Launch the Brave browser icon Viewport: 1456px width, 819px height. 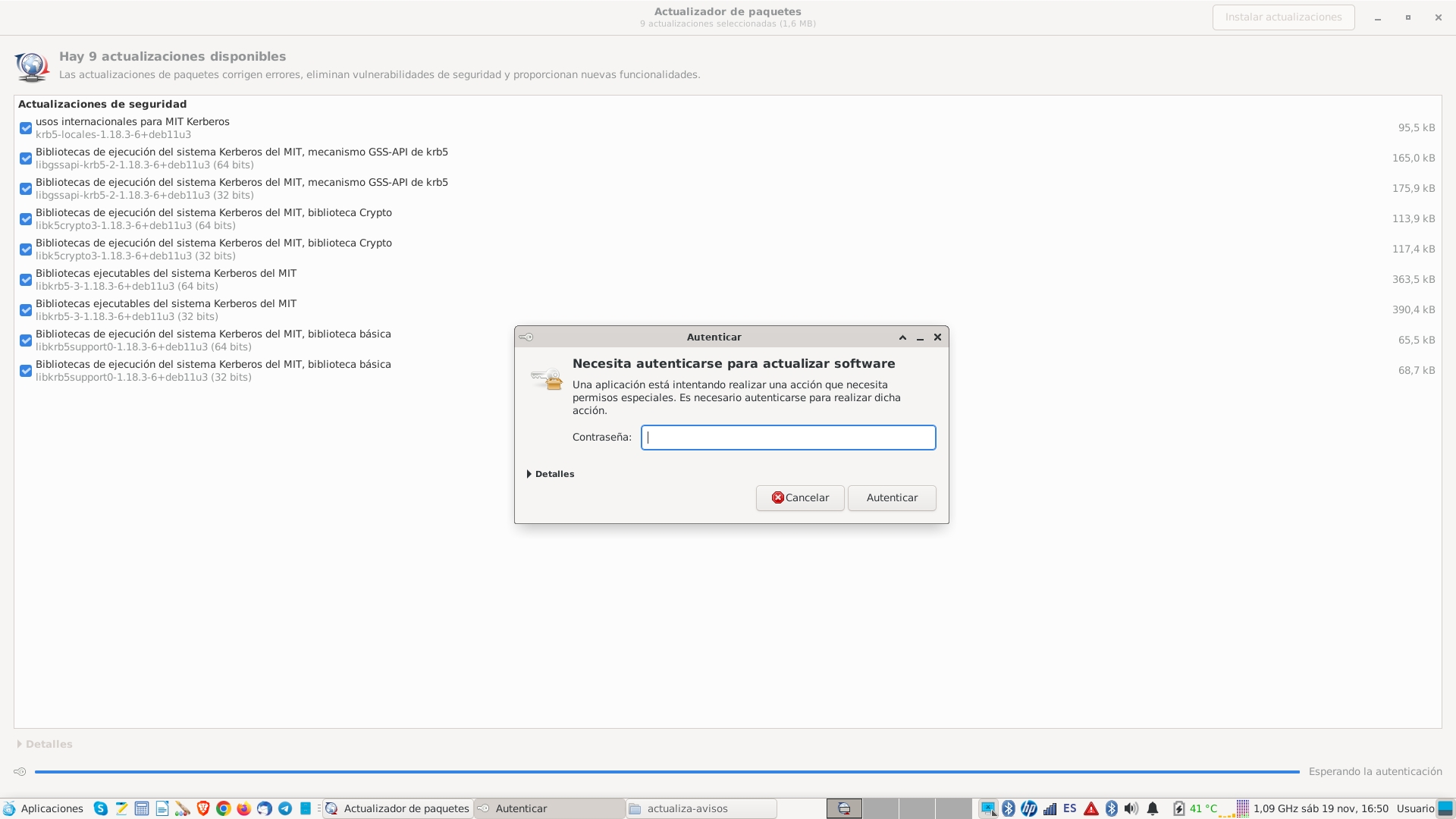[x=202, y=808]
